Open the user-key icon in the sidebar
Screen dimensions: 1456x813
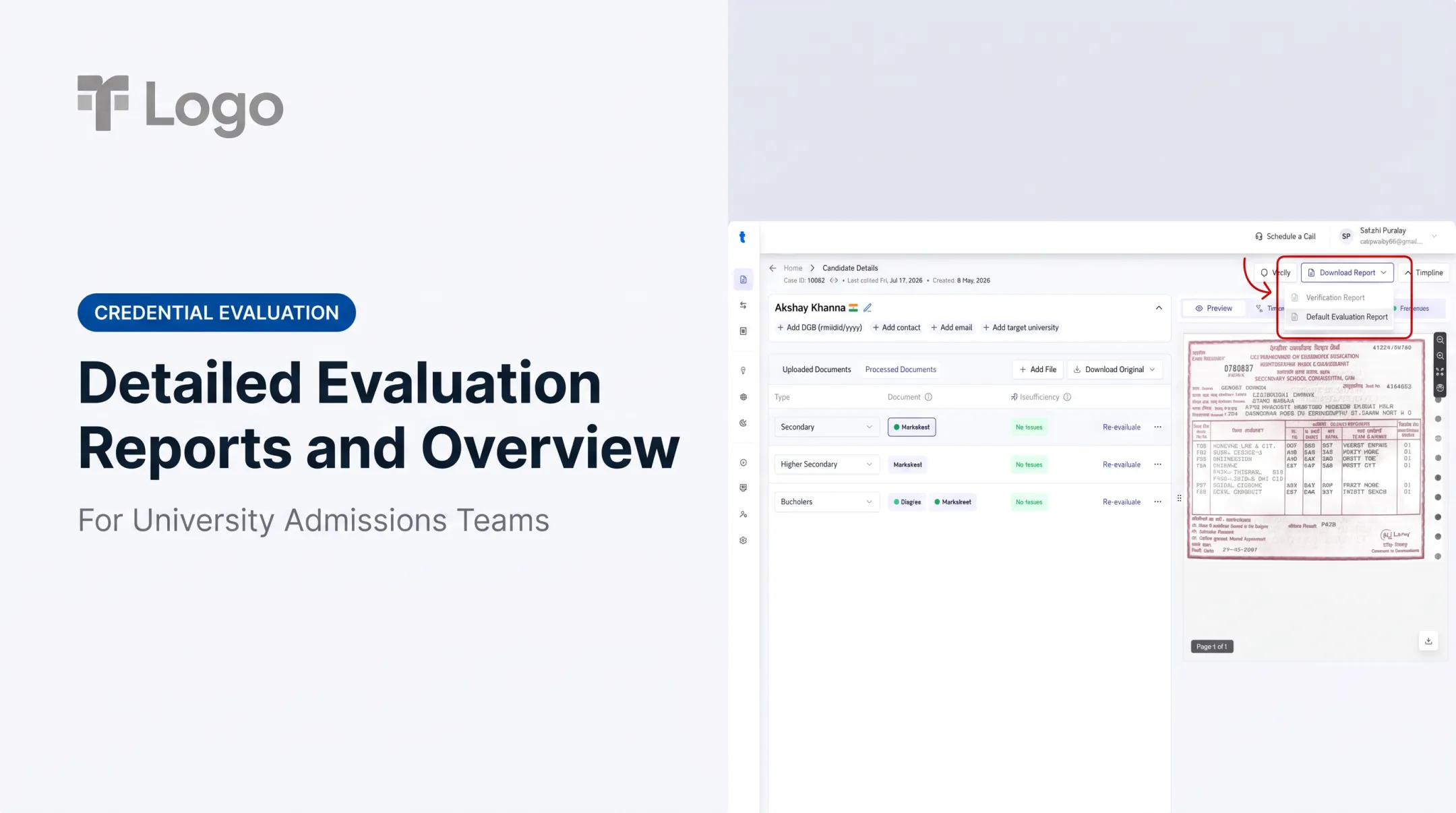[743, 514]
